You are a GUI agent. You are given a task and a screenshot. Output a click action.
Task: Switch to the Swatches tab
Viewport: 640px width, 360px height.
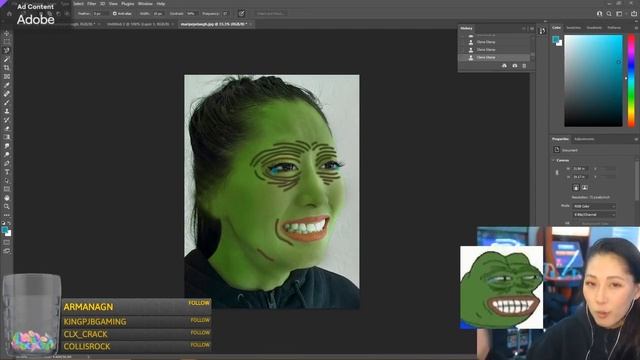[573, 28]
